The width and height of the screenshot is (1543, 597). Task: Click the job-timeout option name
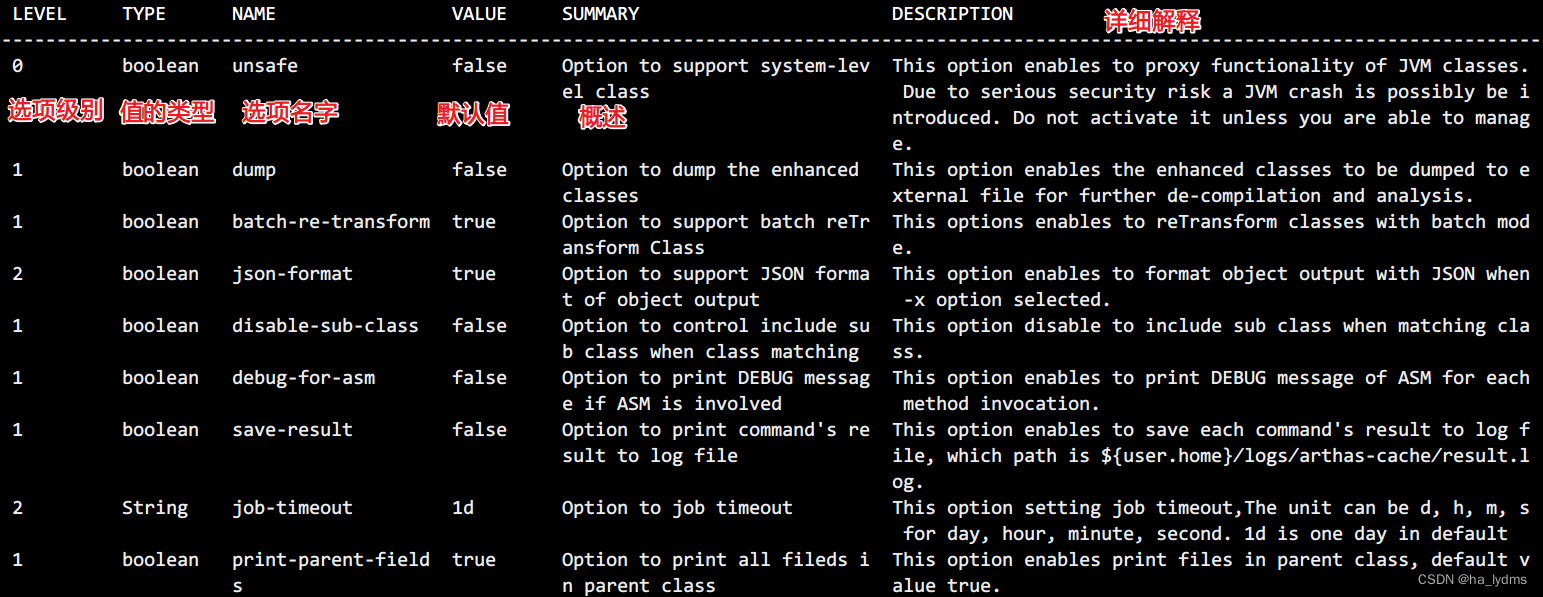click(292, 508)
